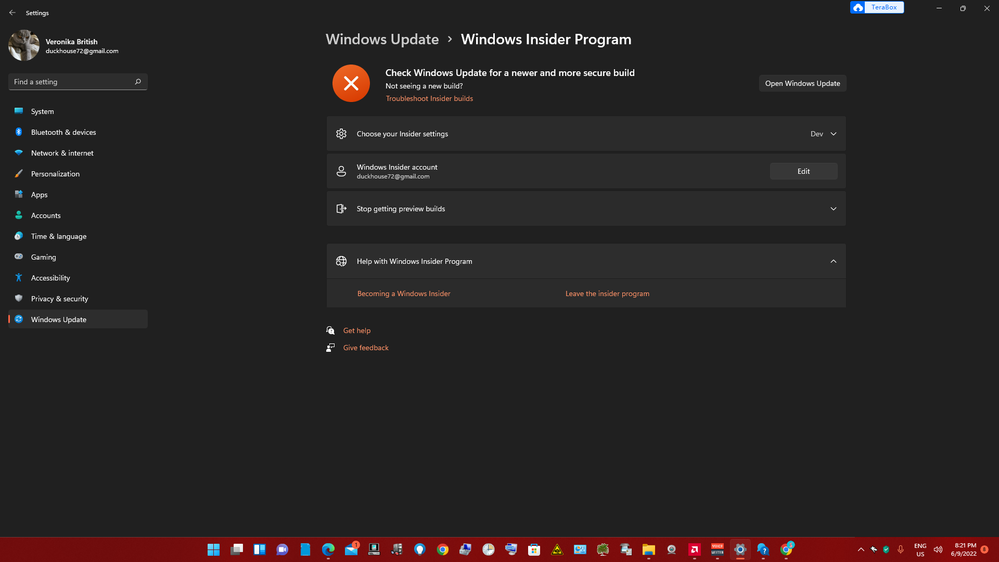Select Time & language in sidebar
Image resolution: width=999 pixels, height=562 pixels.
78,236
